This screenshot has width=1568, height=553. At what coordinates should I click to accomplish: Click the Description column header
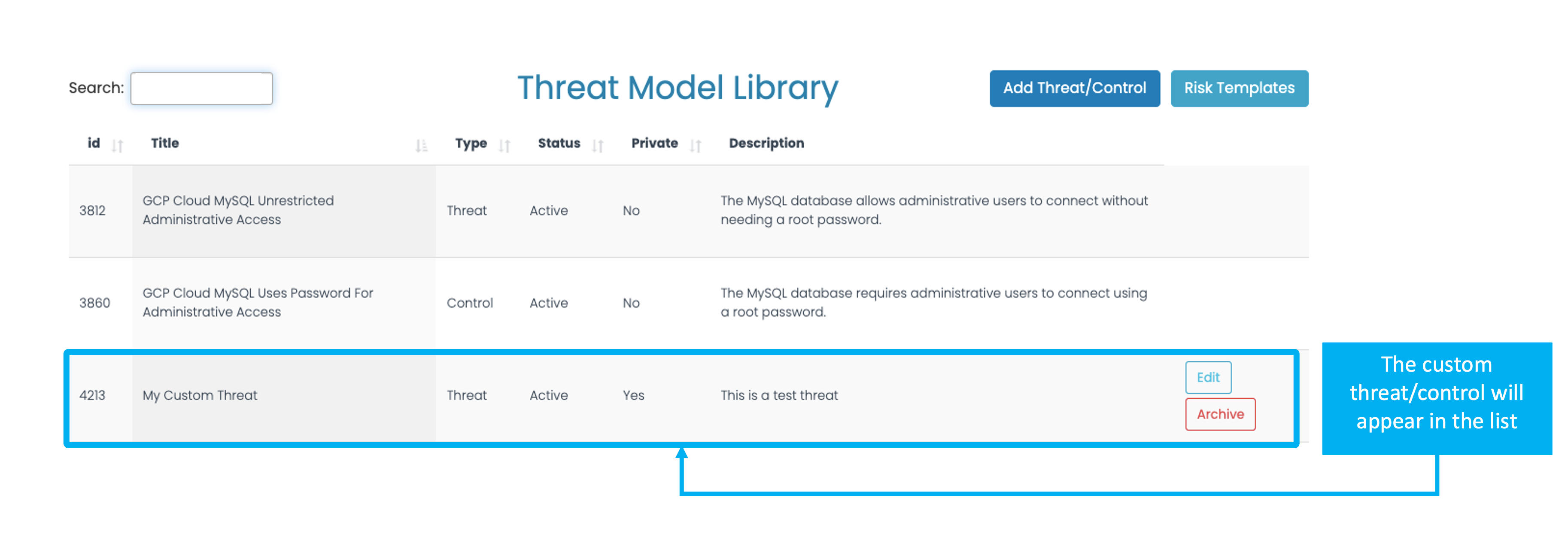(766, 143)
